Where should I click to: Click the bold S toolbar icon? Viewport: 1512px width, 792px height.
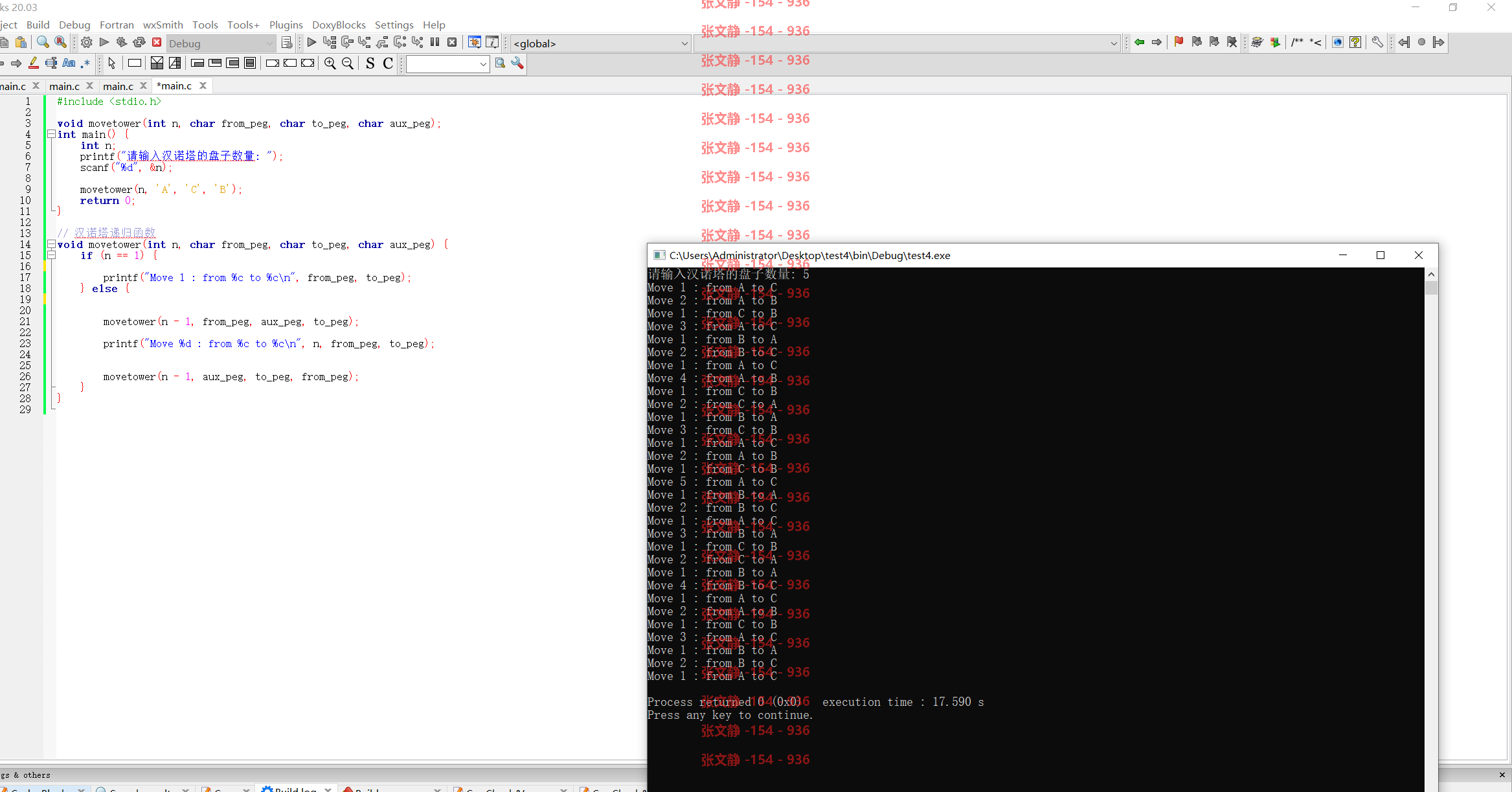pos(370,63)
